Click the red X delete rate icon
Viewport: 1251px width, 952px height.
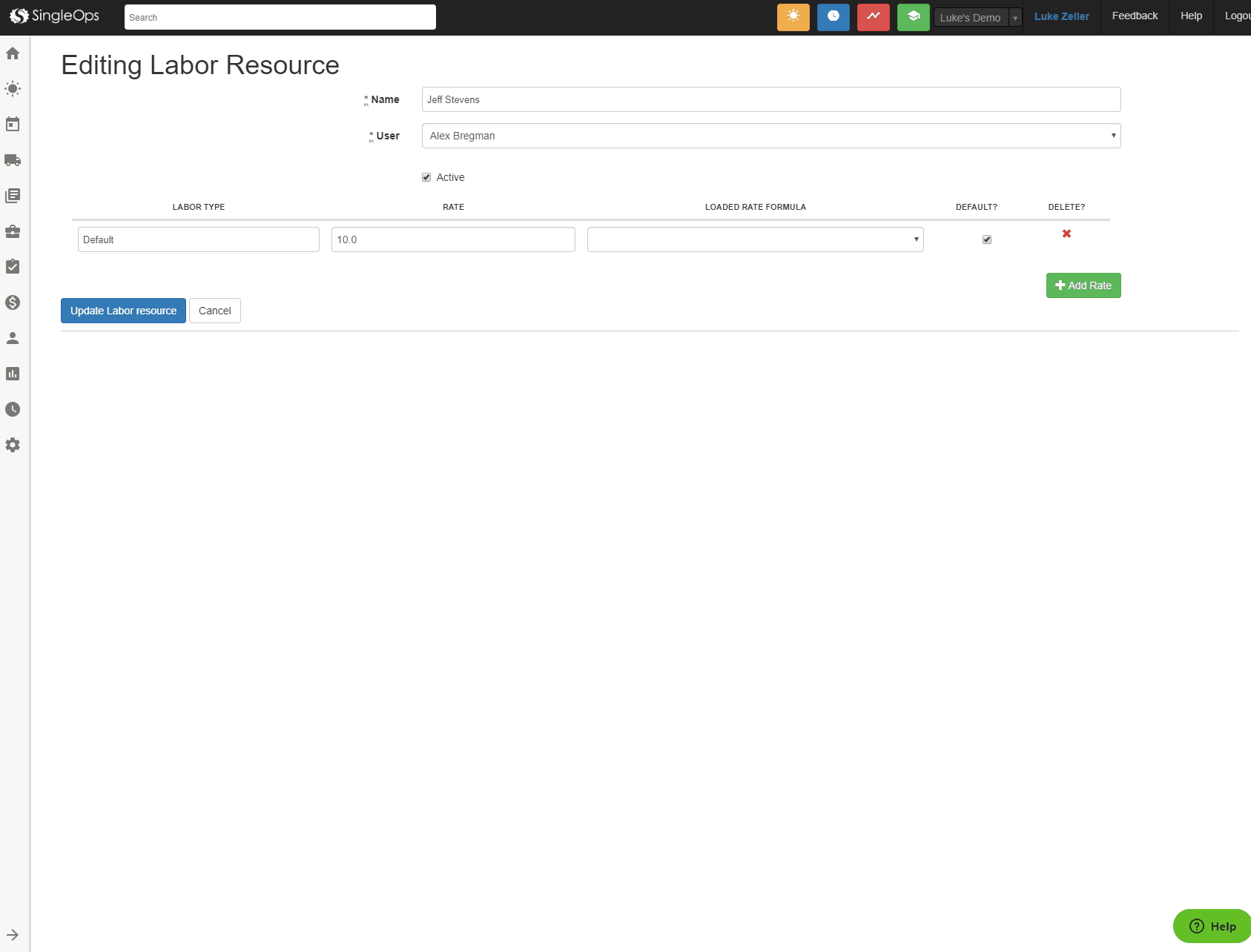[1066, 234]
